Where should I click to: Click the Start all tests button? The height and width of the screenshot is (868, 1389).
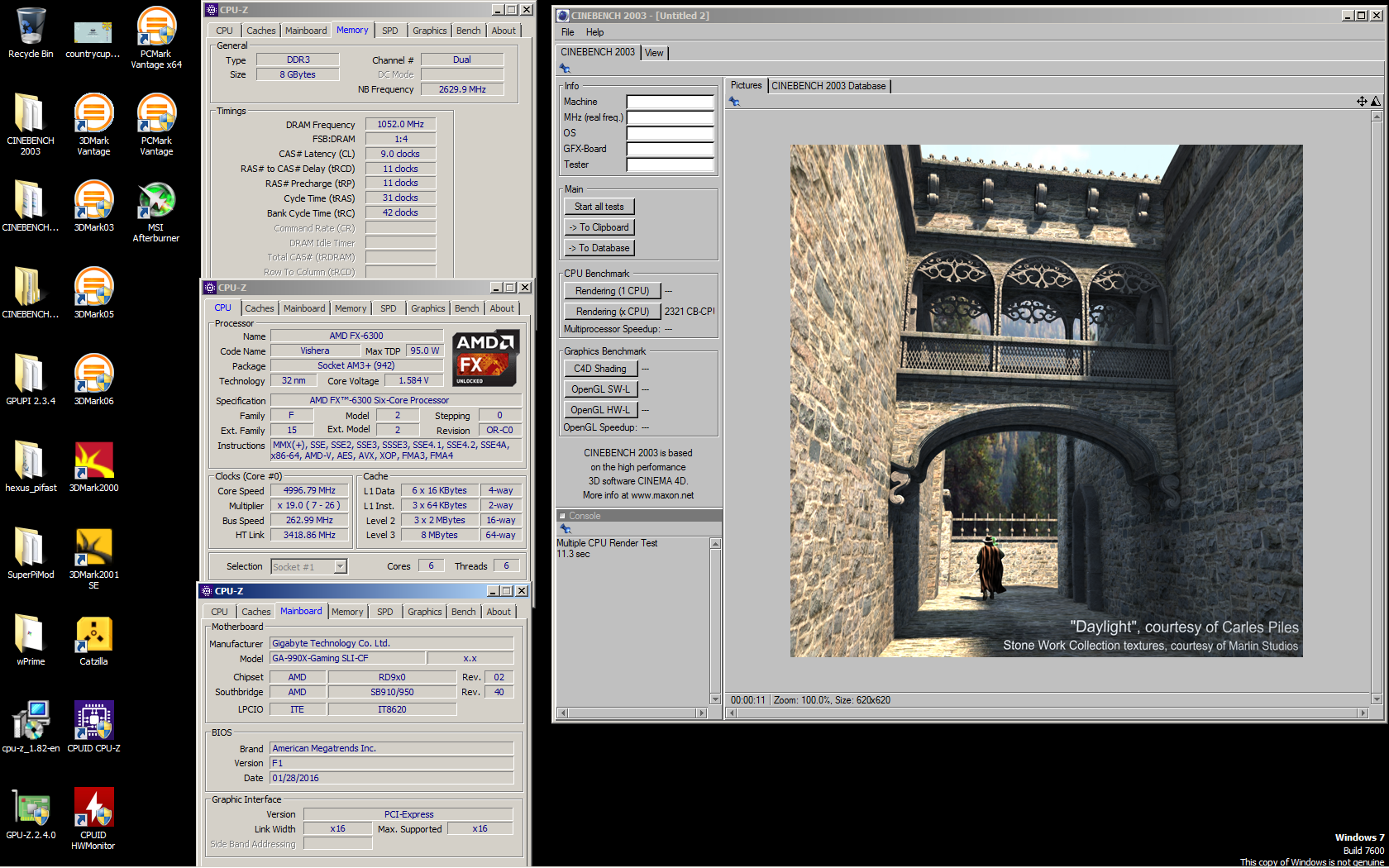[599, 207]
